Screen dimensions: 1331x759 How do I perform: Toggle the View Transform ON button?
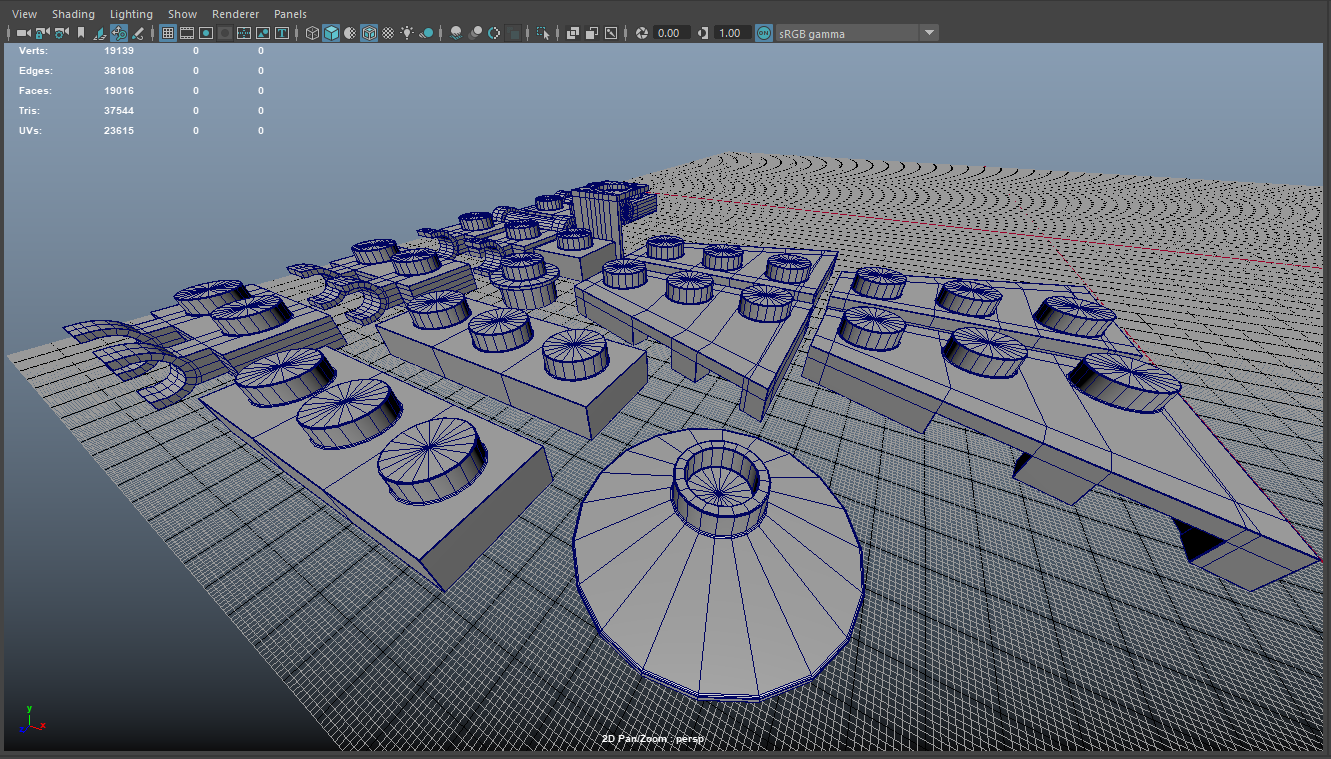[764, 33]
